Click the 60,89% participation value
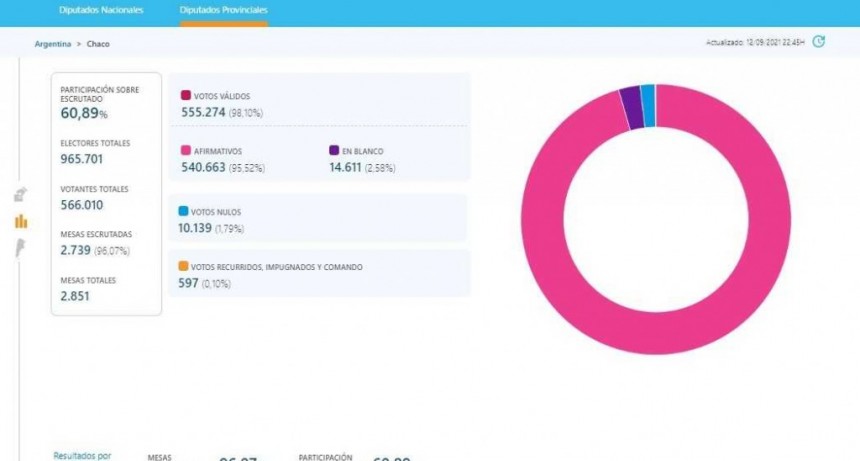Image resolution: width=860 pixels, height=461 pixels. click(x=84, y=113)
